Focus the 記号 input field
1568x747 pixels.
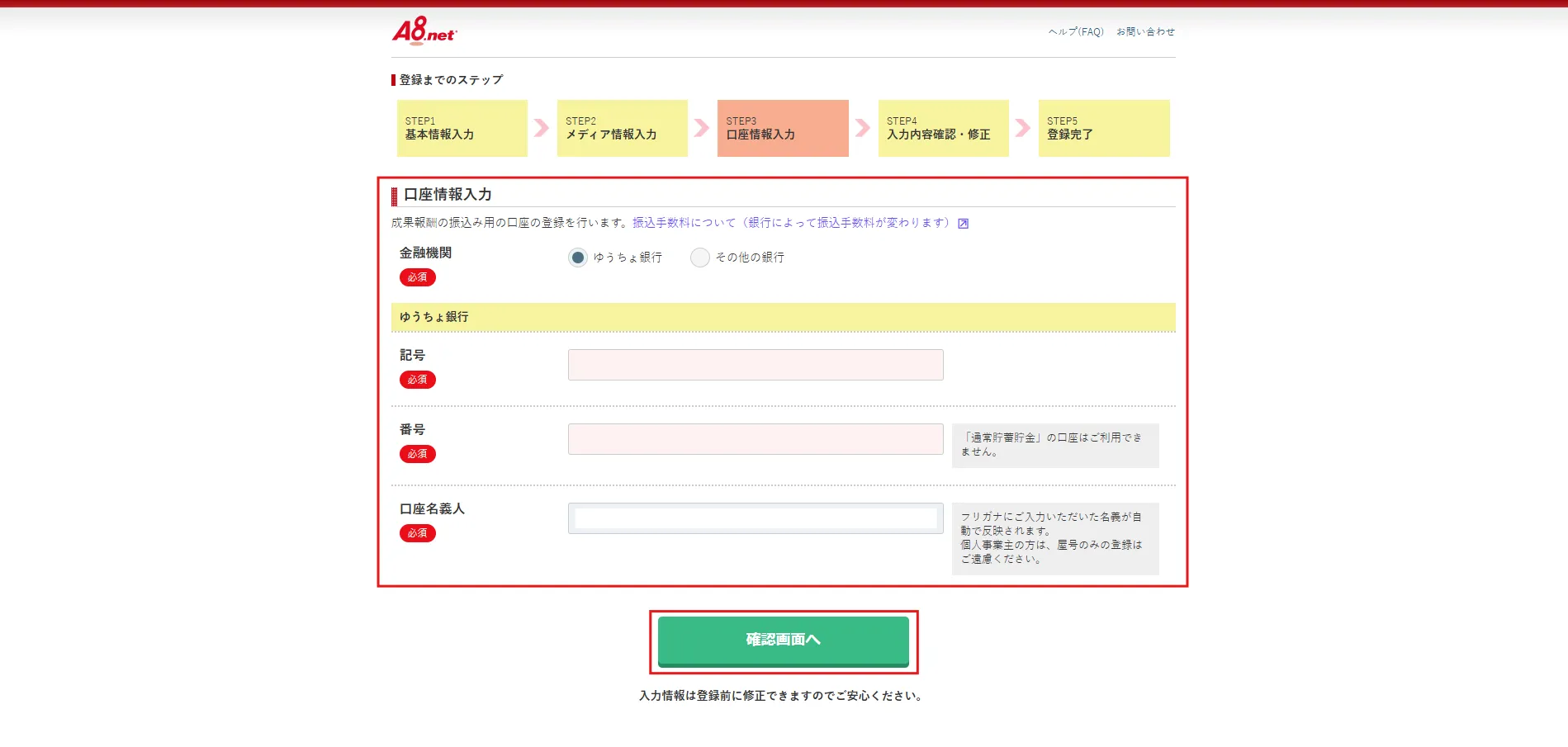pyautogui.click(x=756, y=365)
